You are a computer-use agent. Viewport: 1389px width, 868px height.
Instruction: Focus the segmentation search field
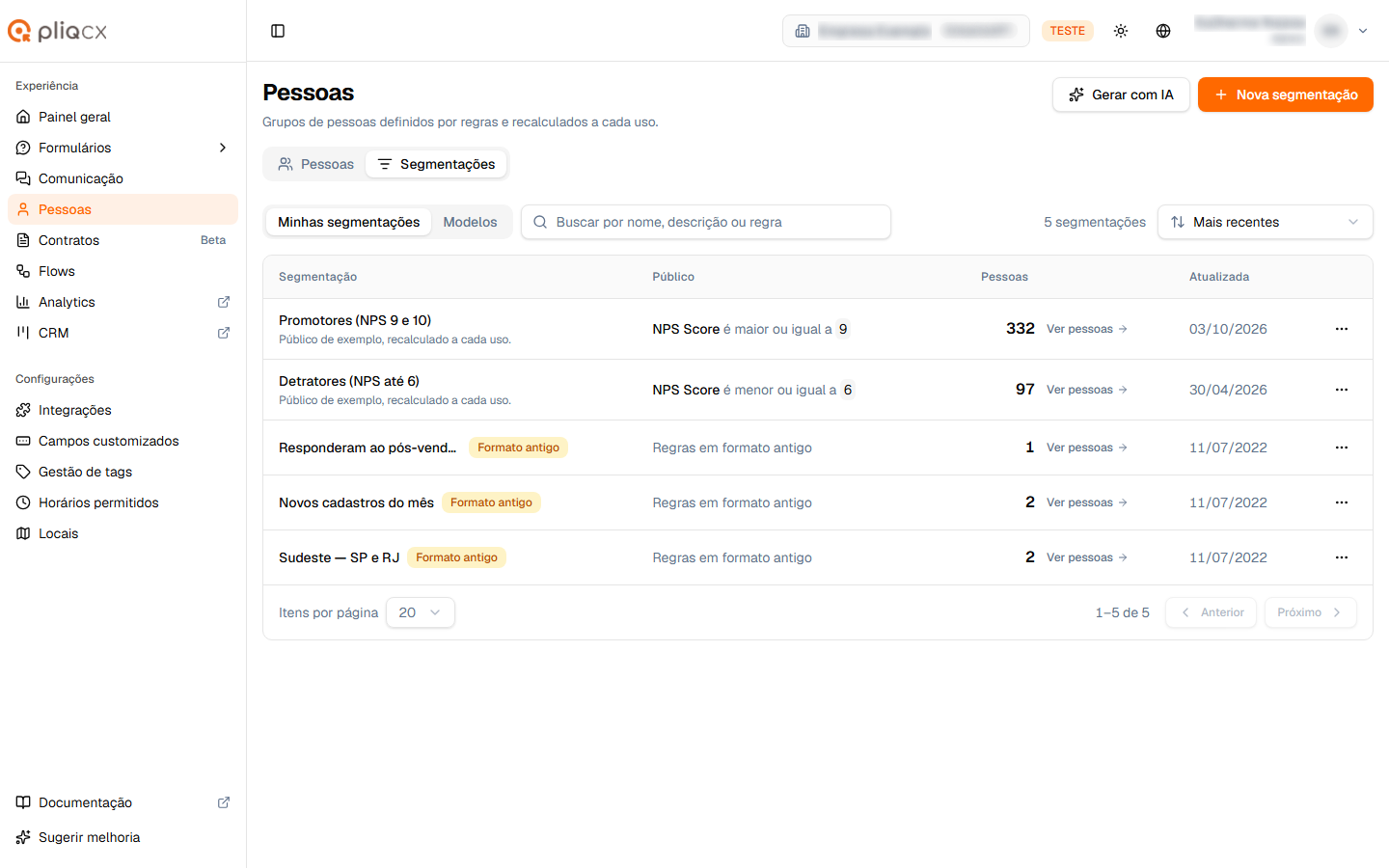click(x=706, y=222)
